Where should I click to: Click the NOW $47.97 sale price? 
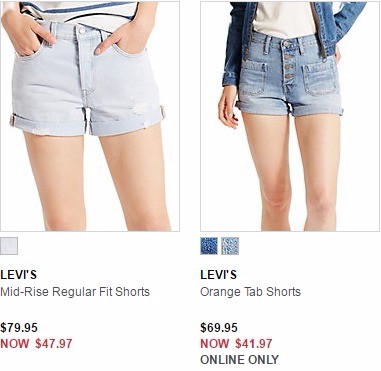(x=36, y=343)
